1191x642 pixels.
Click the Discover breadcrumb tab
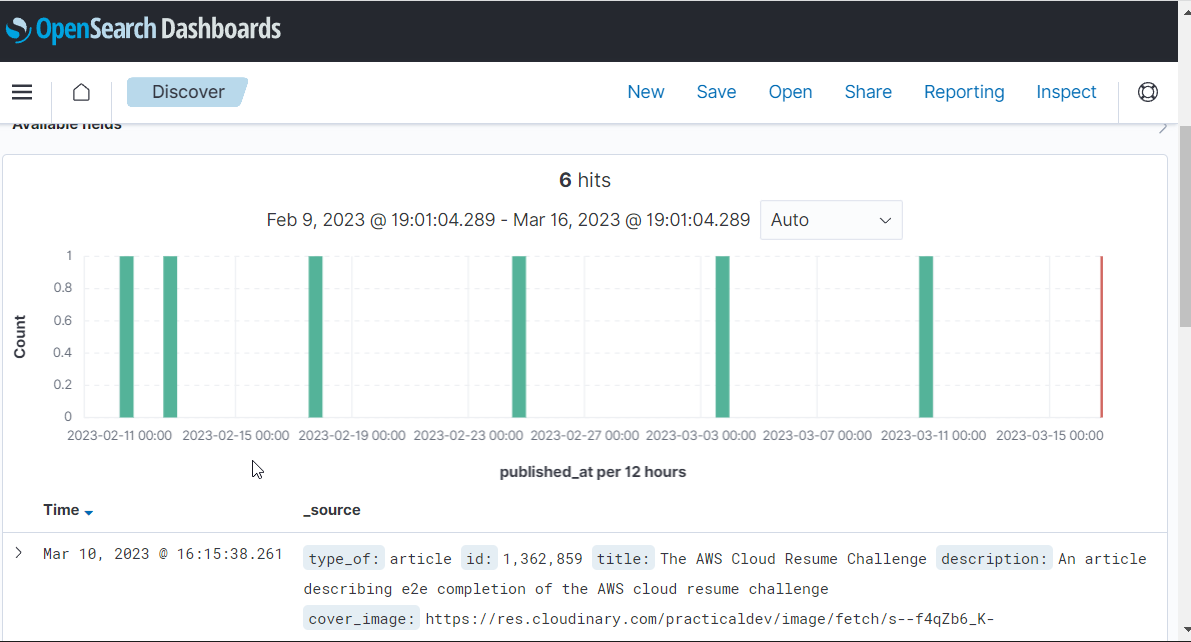[x=187, y=91]
